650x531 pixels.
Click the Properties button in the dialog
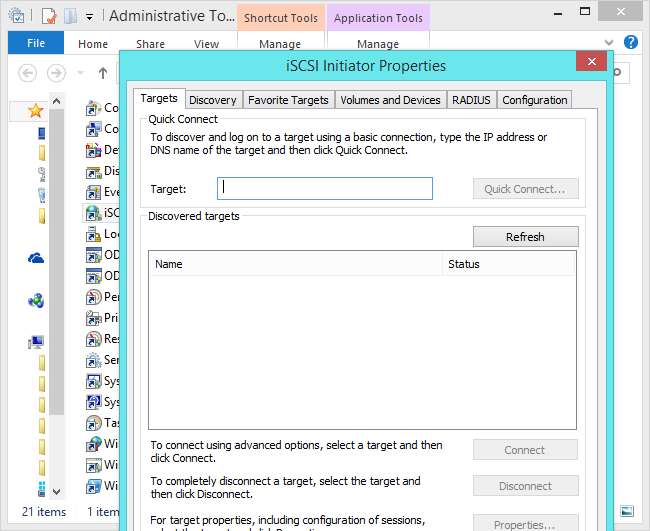click(525, 523)
